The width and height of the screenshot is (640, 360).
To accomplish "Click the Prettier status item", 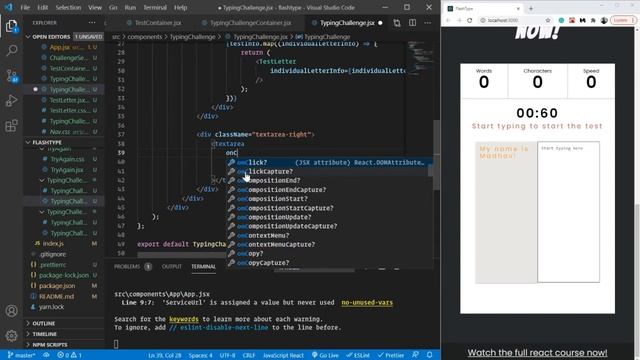I will coord(391,355).
